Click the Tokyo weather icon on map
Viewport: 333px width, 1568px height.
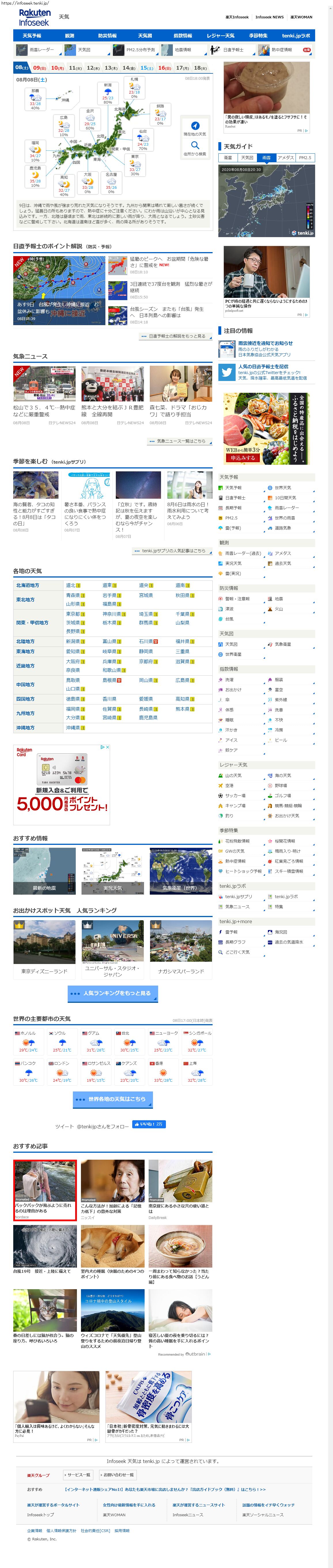pos(135,164)
